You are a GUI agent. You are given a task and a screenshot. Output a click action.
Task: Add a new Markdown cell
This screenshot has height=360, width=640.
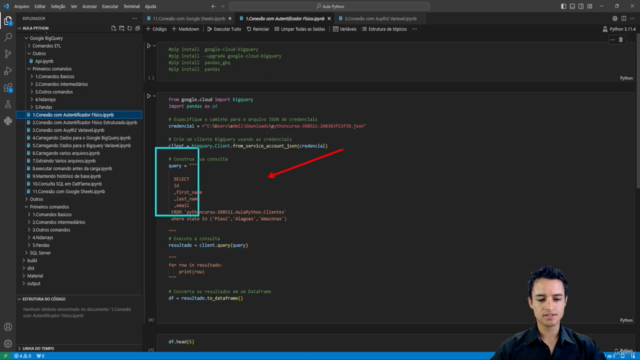(186, 29)
